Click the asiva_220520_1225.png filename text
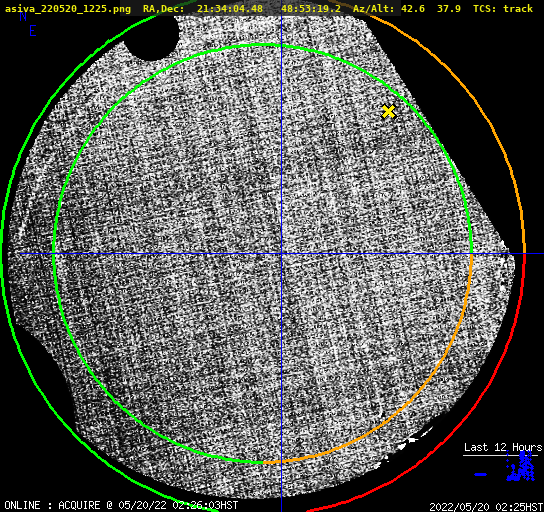This screenshot has height=512, width=544. click(x=68, y=8)
